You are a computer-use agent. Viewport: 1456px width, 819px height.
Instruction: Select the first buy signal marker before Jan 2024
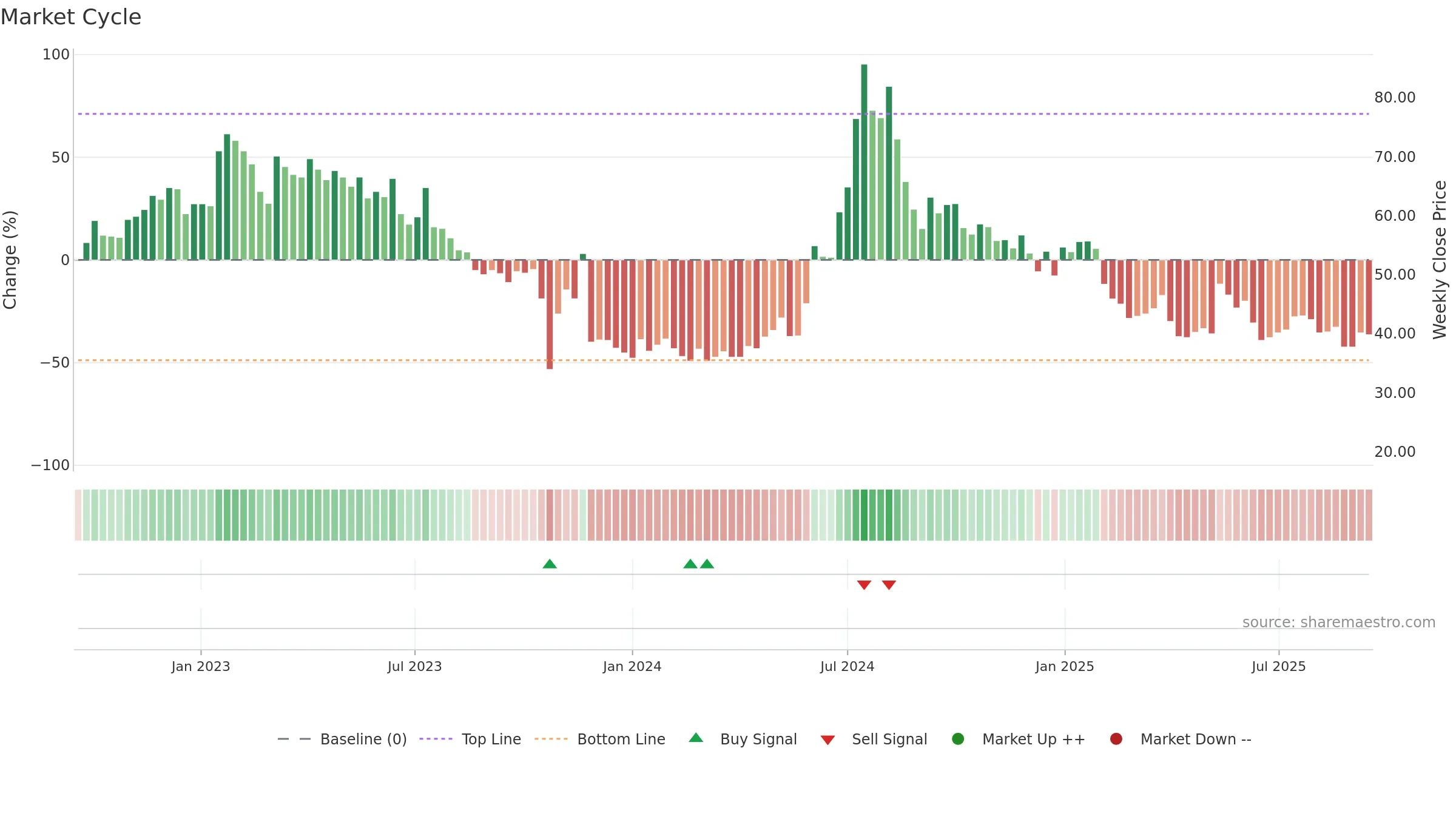coord(550,564)
